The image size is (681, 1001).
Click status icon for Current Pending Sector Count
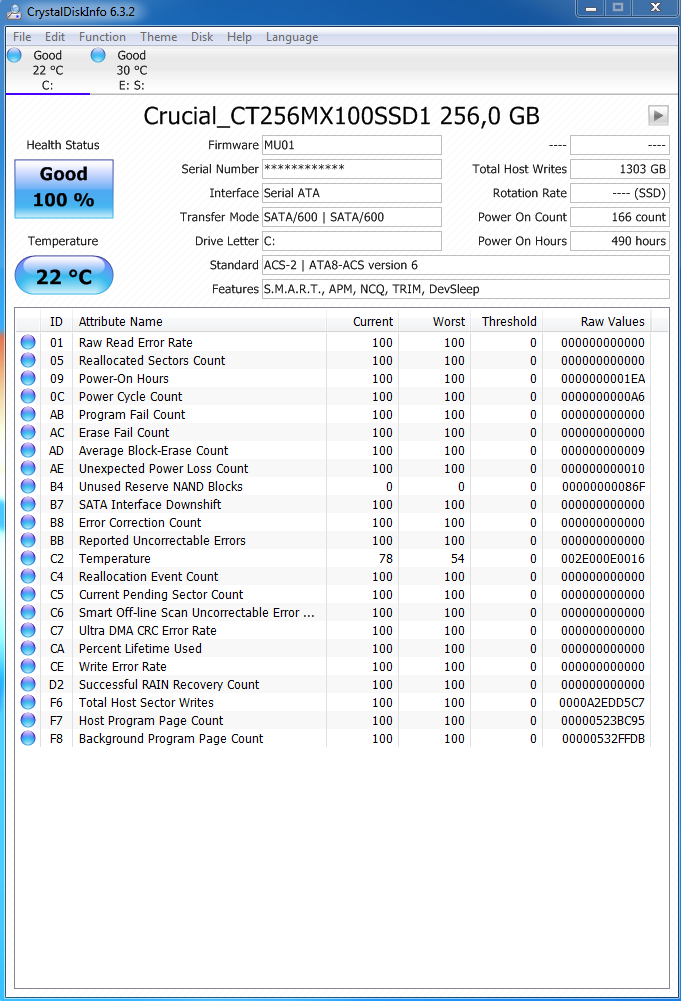28,594
